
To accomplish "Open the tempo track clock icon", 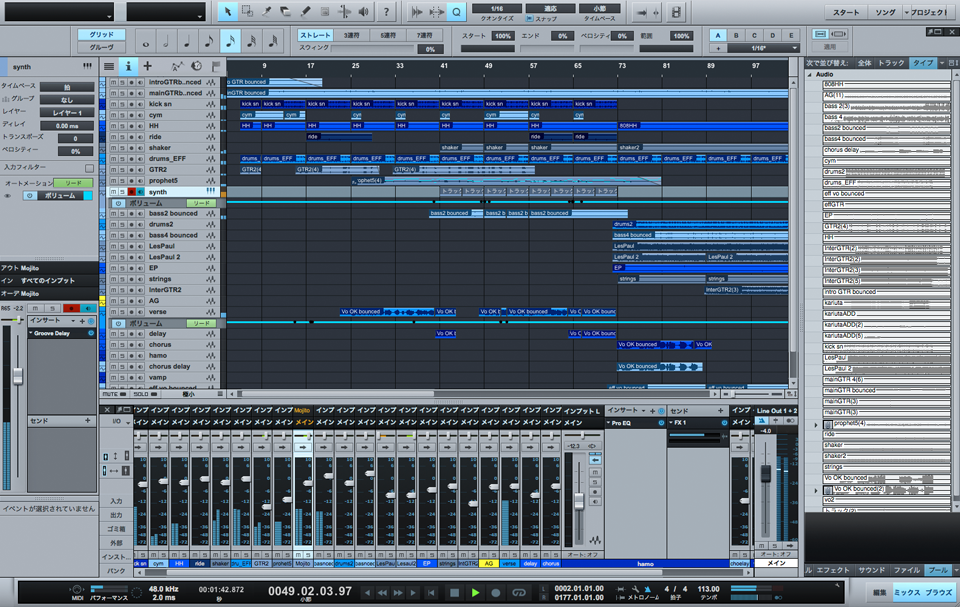I will coord(197,66).
